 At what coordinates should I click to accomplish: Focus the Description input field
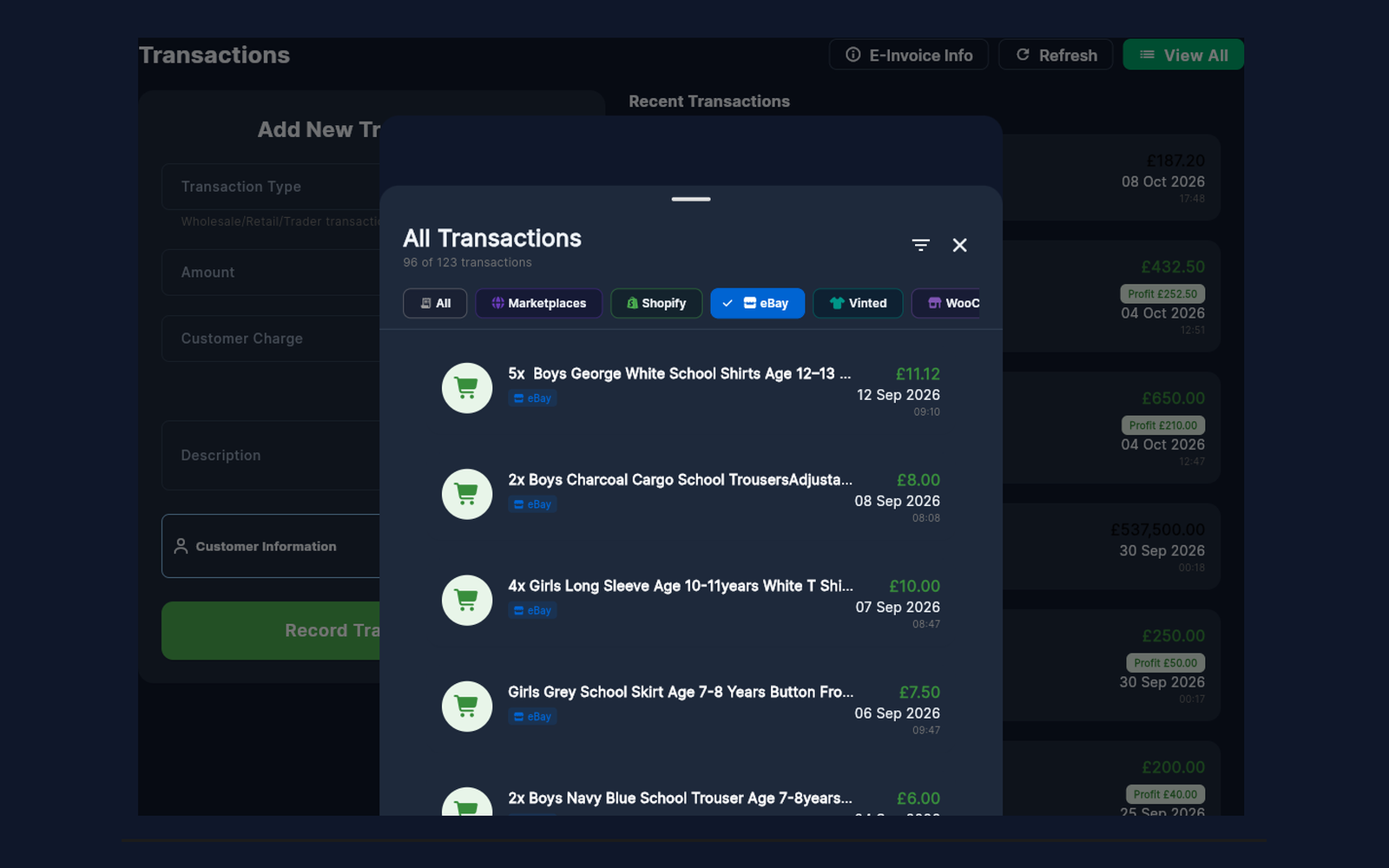pos(271,456)
